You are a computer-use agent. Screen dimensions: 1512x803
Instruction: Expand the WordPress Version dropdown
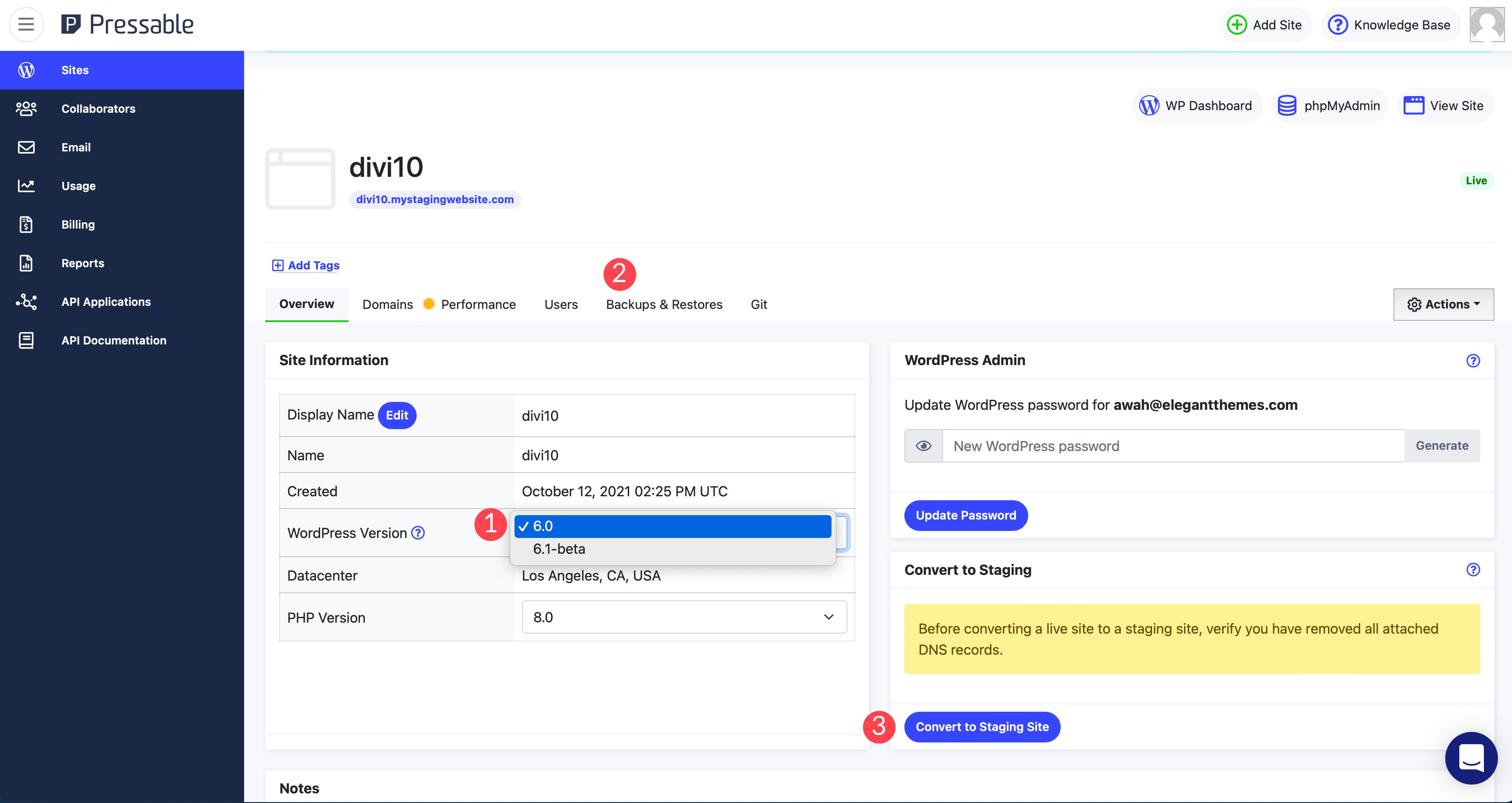pyautogui.click(x=683, y=531)
